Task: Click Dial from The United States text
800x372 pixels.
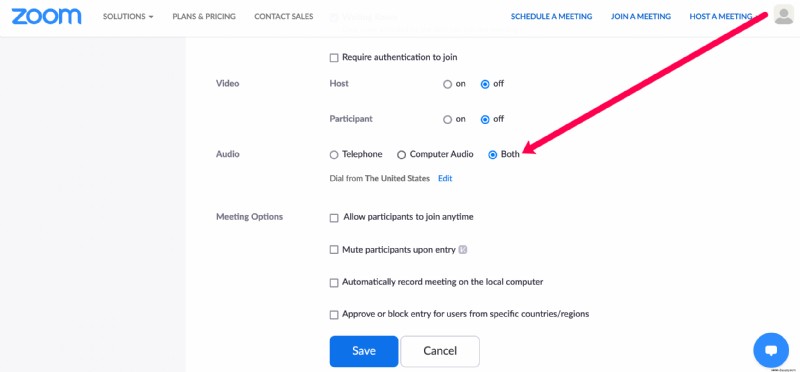Action: click(x=380, y=179)
